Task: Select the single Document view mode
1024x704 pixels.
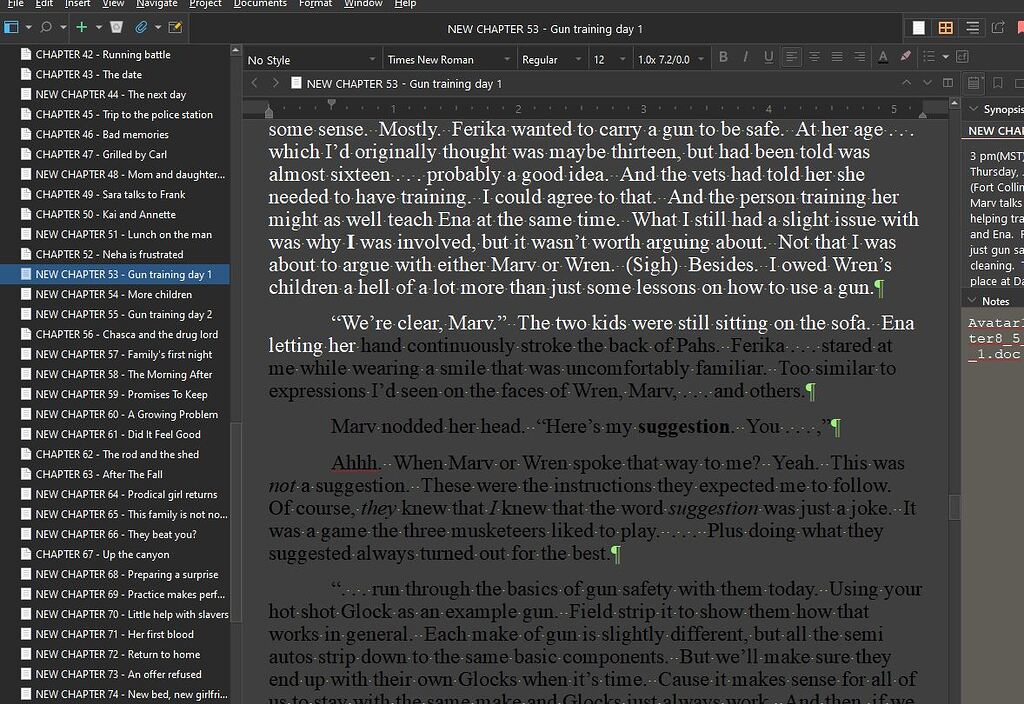Action: click(x=919, y=27)
